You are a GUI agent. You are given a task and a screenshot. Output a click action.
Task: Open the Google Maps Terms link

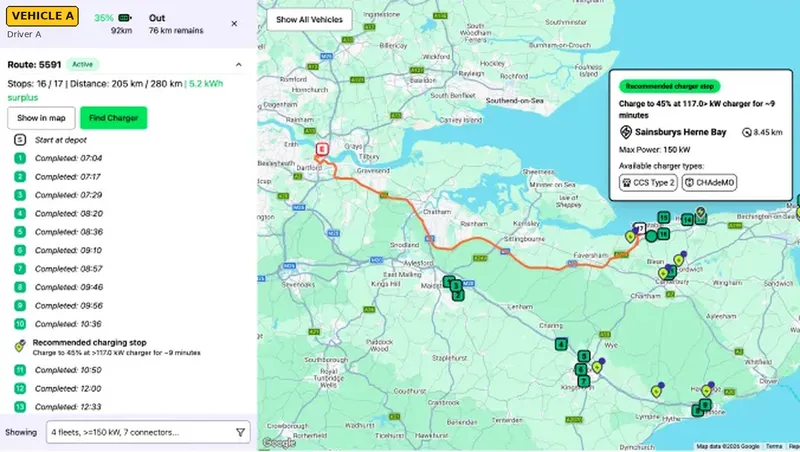(x=773, y=446)
